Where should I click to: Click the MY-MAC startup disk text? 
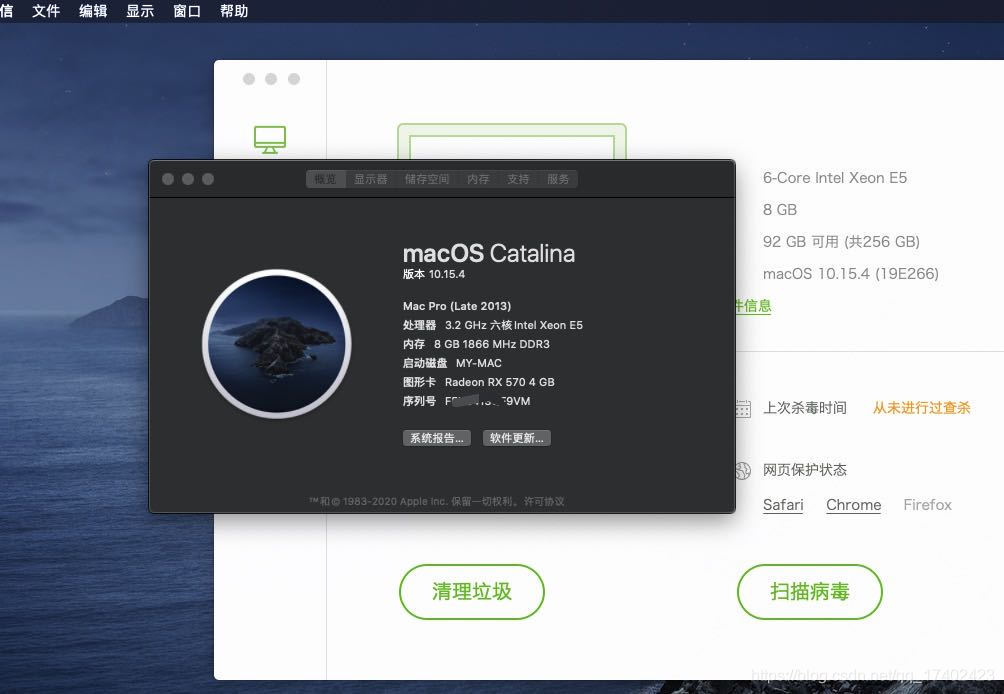point(478,363)
